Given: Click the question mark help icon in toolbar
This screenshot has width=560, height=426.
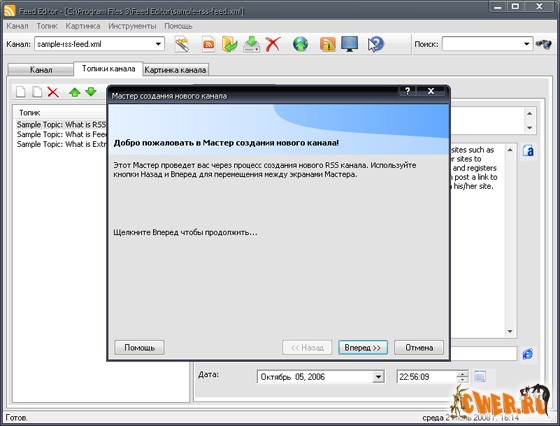Looking at the screenshot, I should tap(376, 45).
